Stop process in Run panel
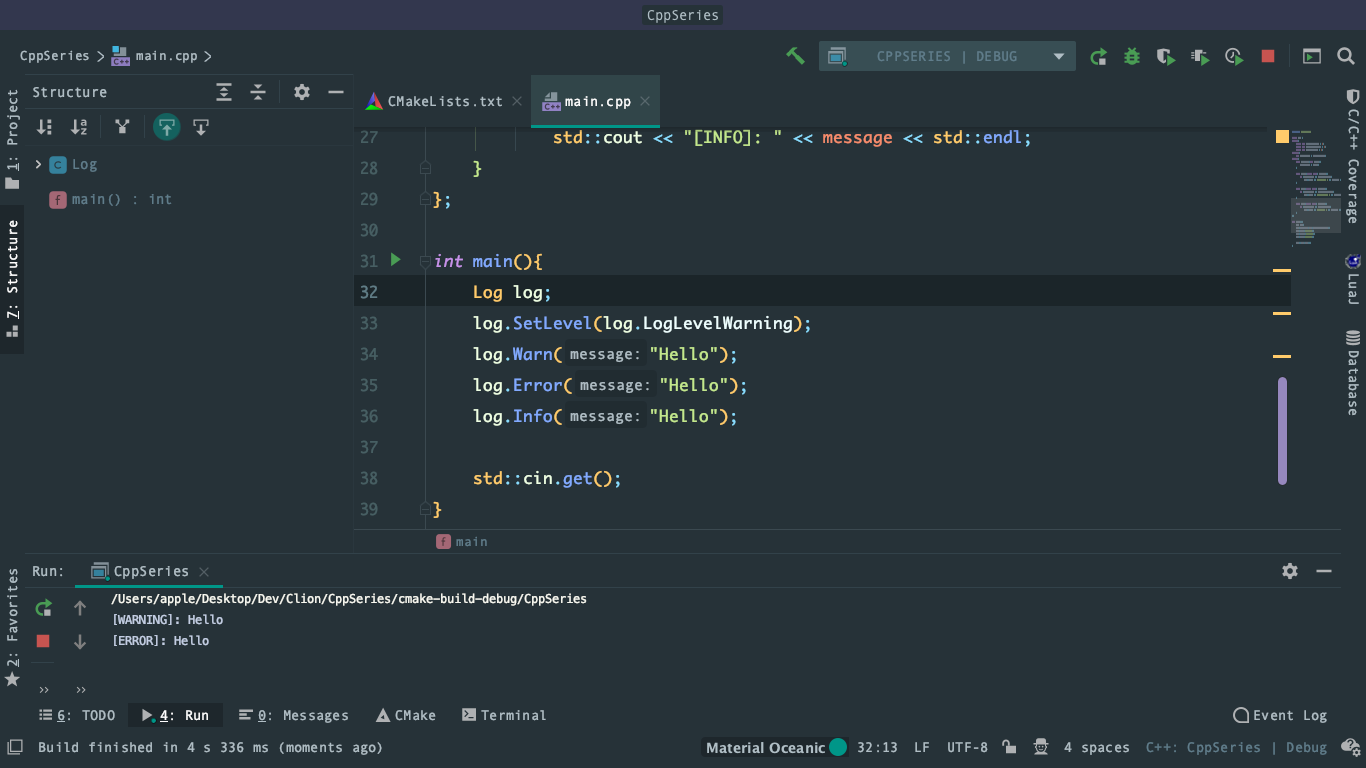1366x768 pixels. click(x=43, y=641)
